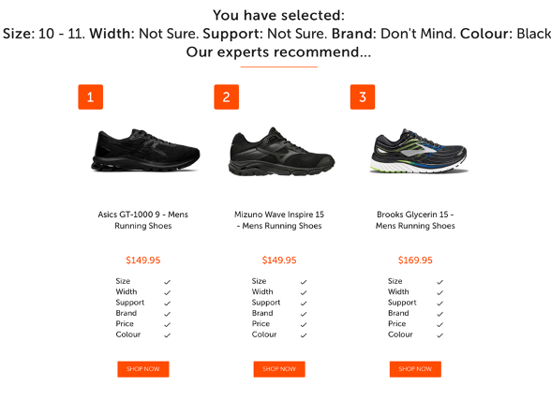Click Shop Now for Brooks Glycerin 15
Viewport: 551px width, 401px height.
415,369
